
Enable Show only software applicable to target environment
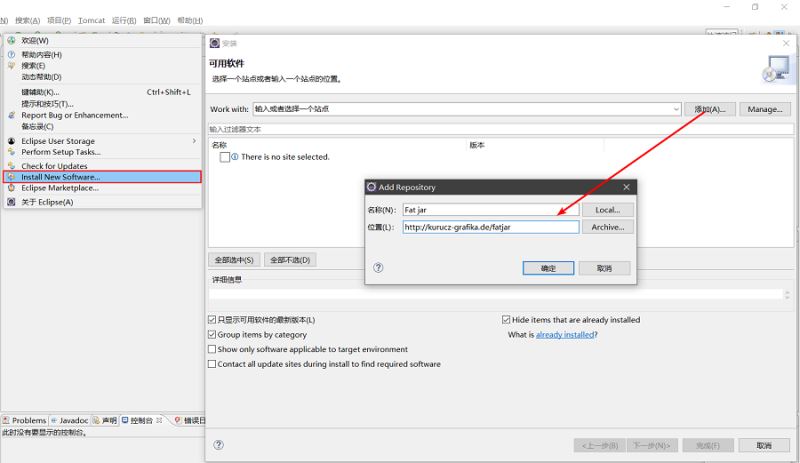point(212,349)
